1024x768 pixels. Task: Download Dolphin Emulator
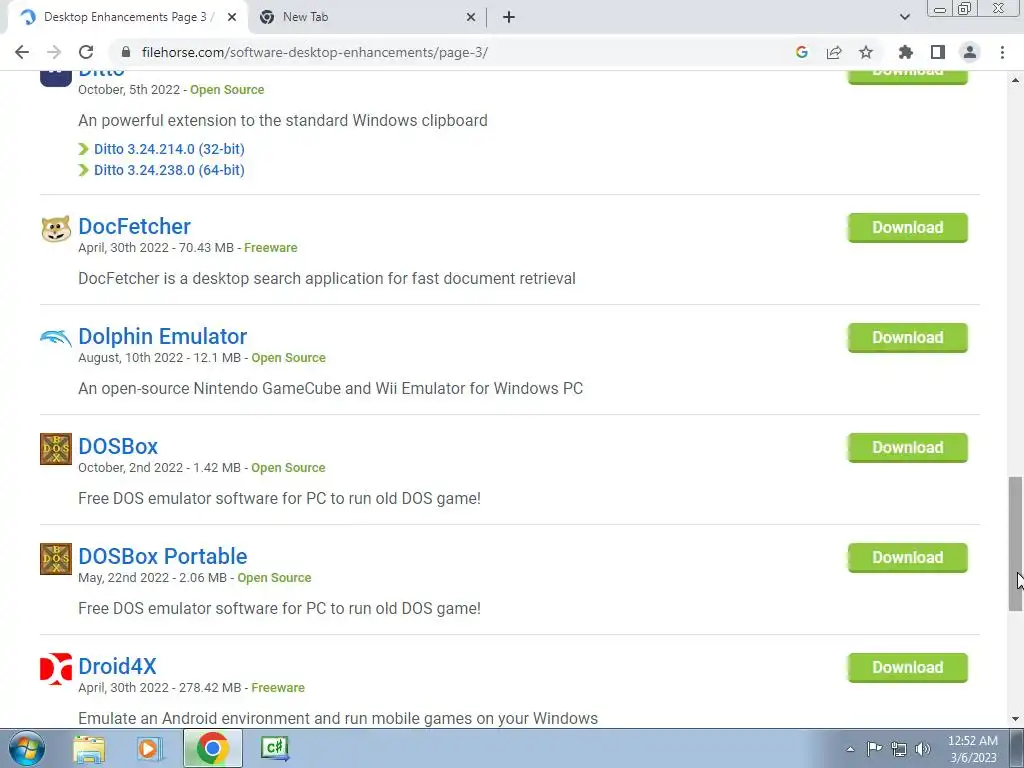[908, 338]
